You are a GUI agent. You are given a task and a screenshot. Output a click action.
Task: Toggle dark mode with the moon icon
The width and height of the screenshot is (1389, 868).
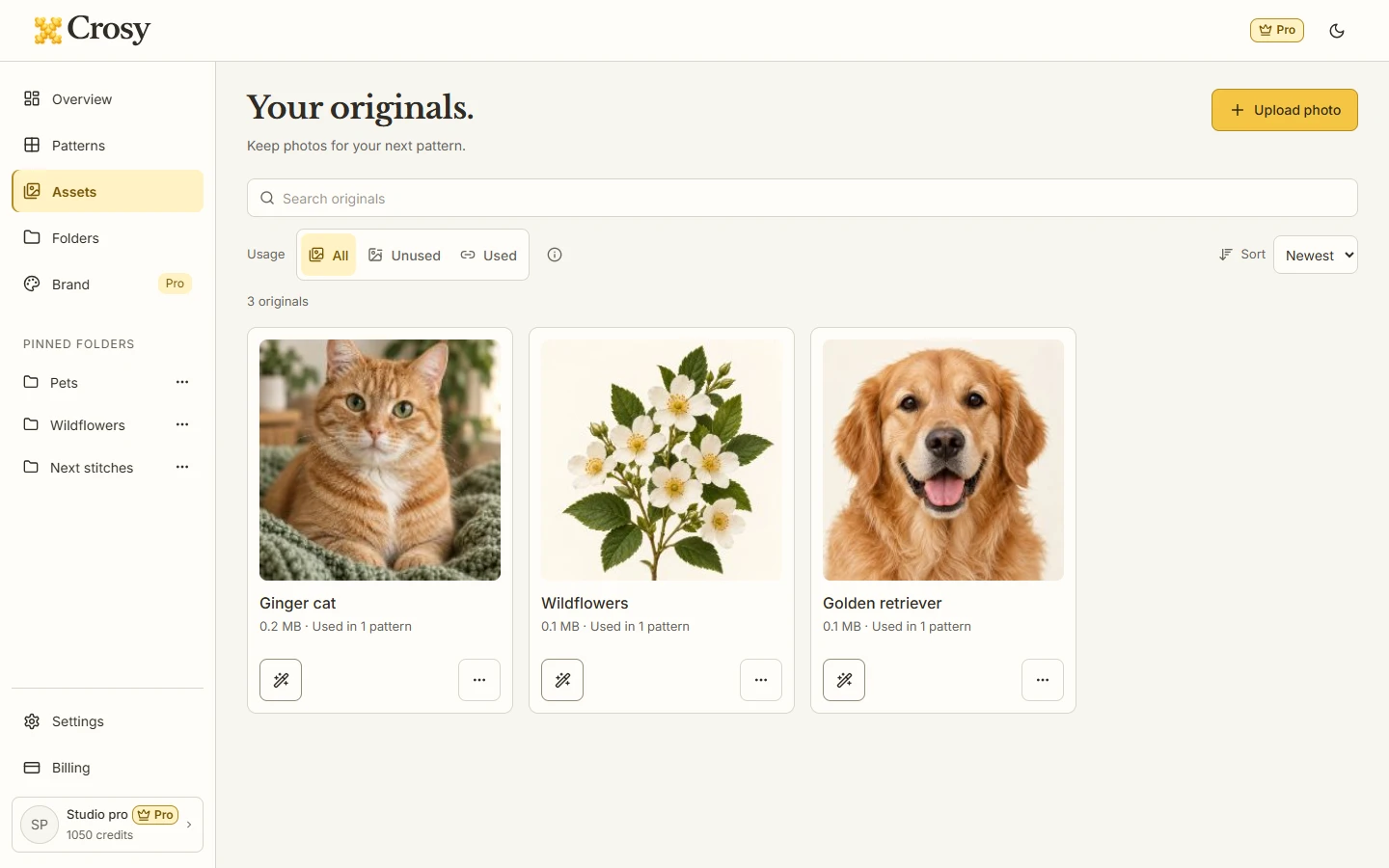pos(1337,31)
